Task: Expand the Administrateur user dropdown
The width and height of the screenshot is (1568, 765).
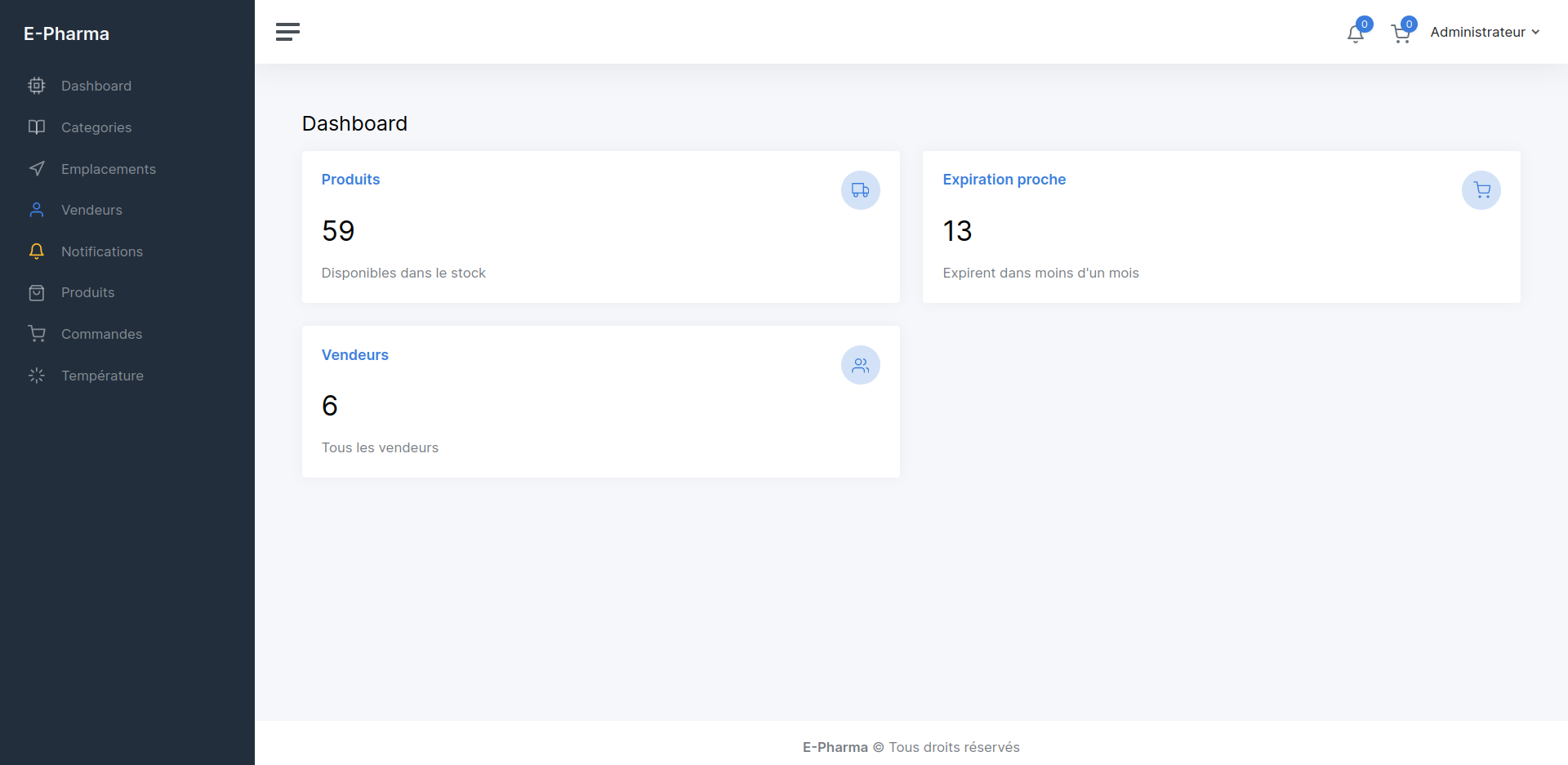Action: click(x=1485, y=32)
